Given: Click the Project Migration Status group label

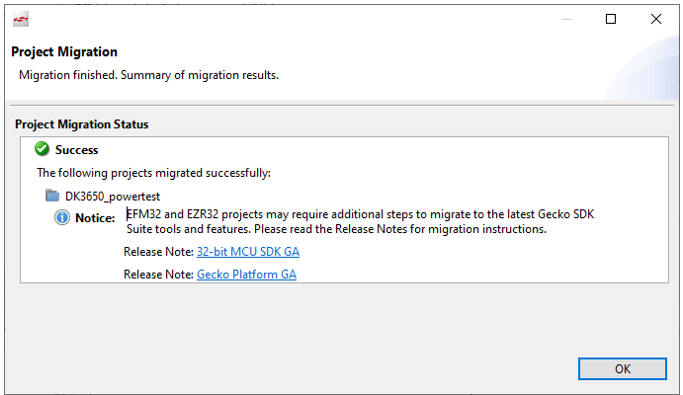Looking at the screenshot, I should point(82,125).
